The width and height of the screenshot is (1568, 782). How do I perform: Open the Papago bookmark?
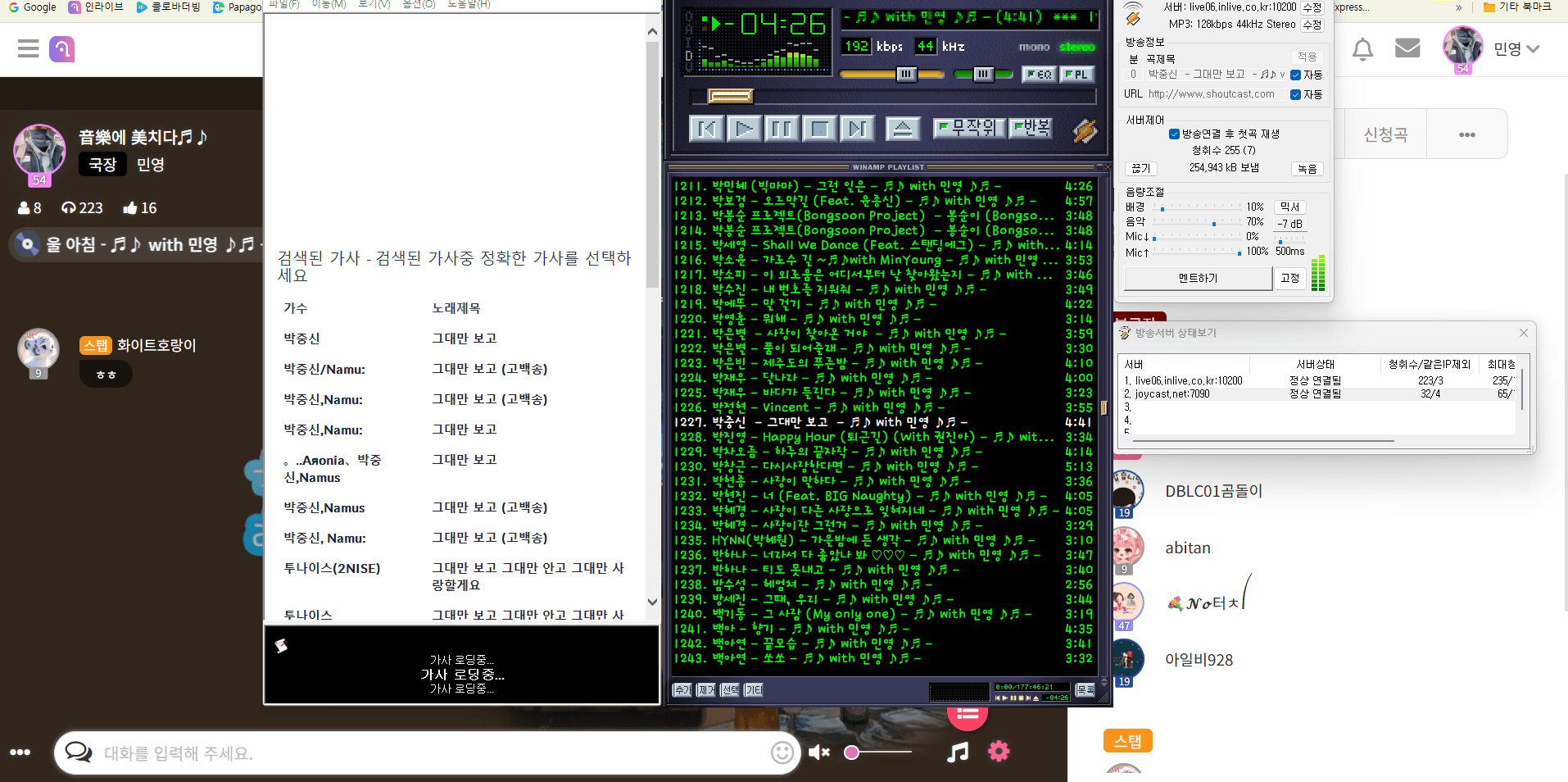coord(237,7)
